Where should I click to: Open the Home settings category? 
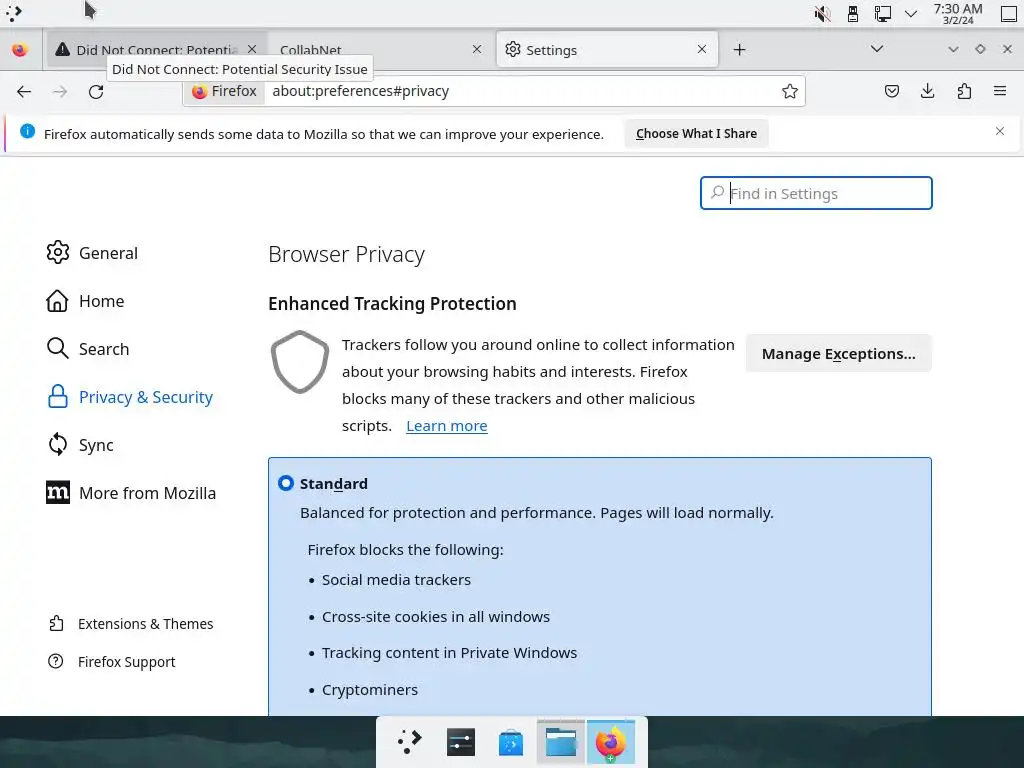pyautogui.click(x=85, y=301)
